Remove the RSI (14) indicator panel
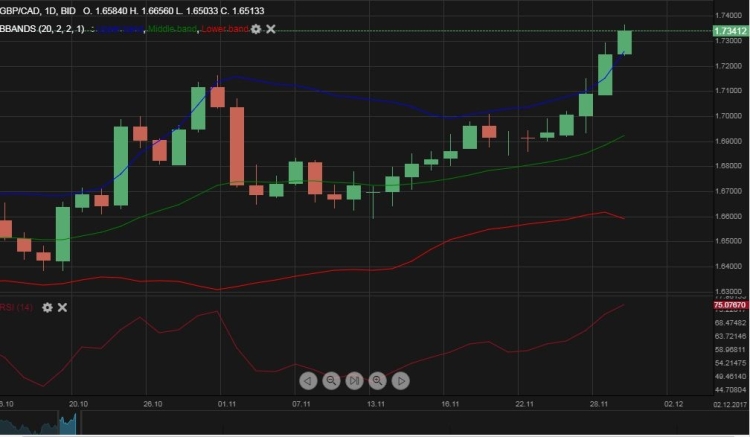 62,307
